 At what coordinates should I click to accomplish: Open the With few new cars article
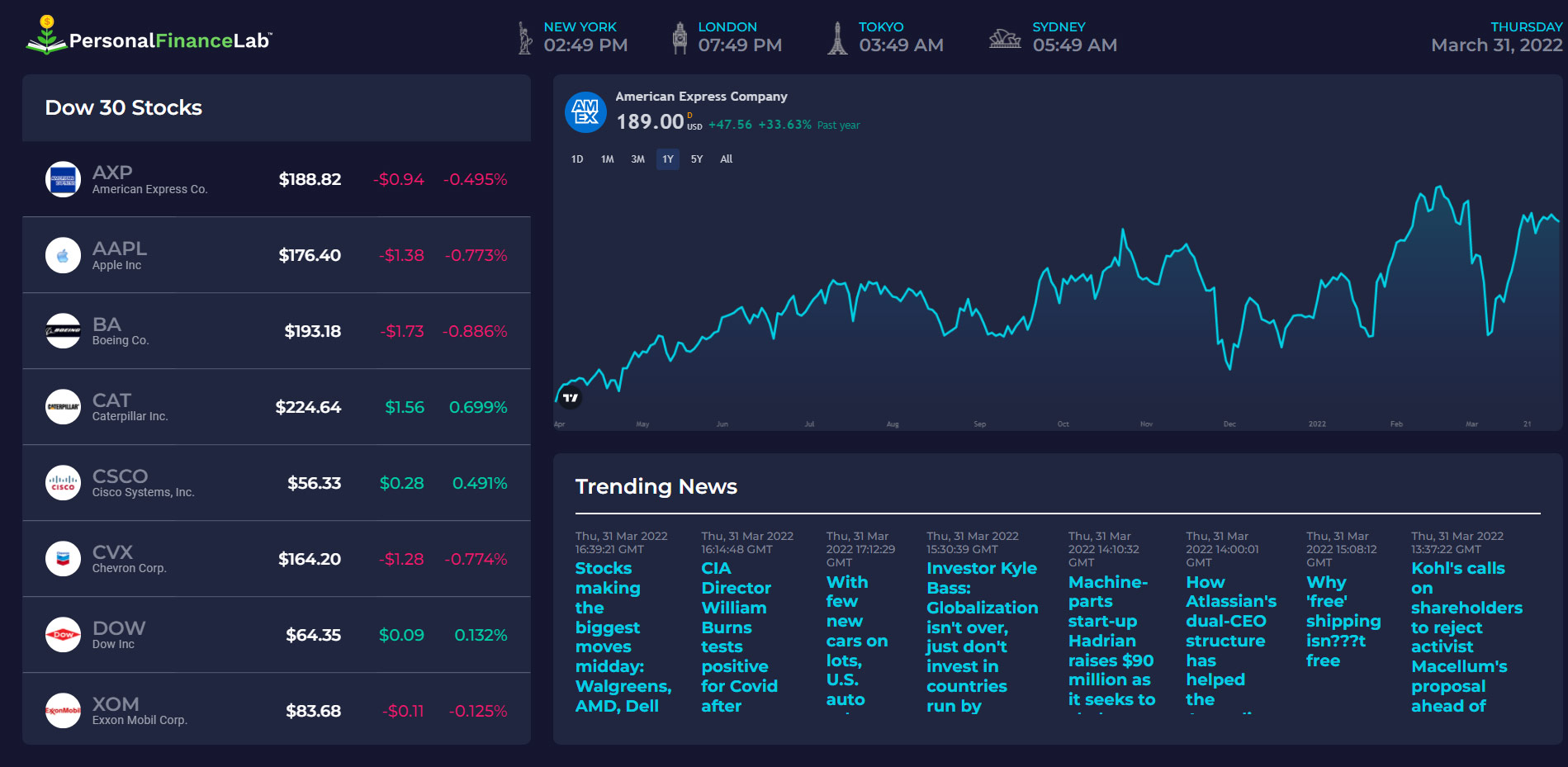(857, 641)
